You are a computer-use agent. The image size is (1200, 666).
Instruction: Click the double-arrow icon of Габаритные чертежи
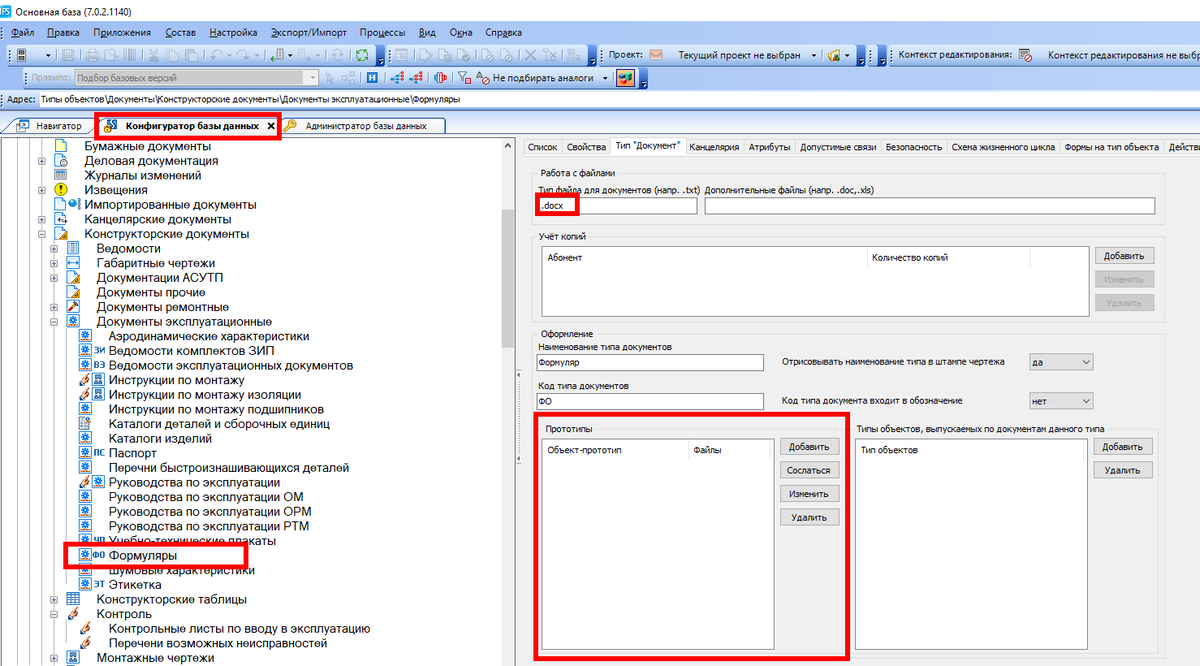click(x=73, y=263)
